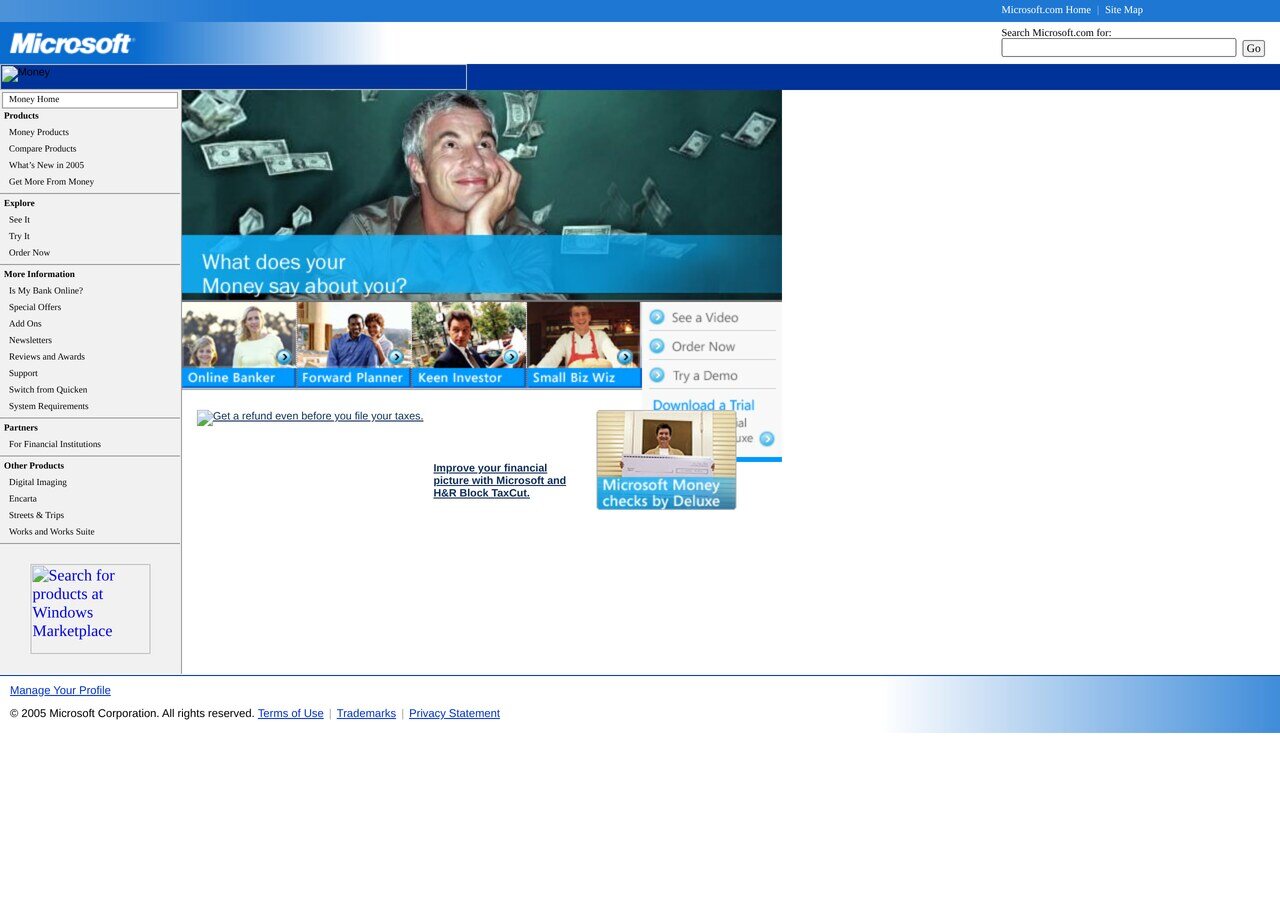Open What's New in 2005
Image resolution: width=1280 pixels, height=900 pixels.
(47, 165)
